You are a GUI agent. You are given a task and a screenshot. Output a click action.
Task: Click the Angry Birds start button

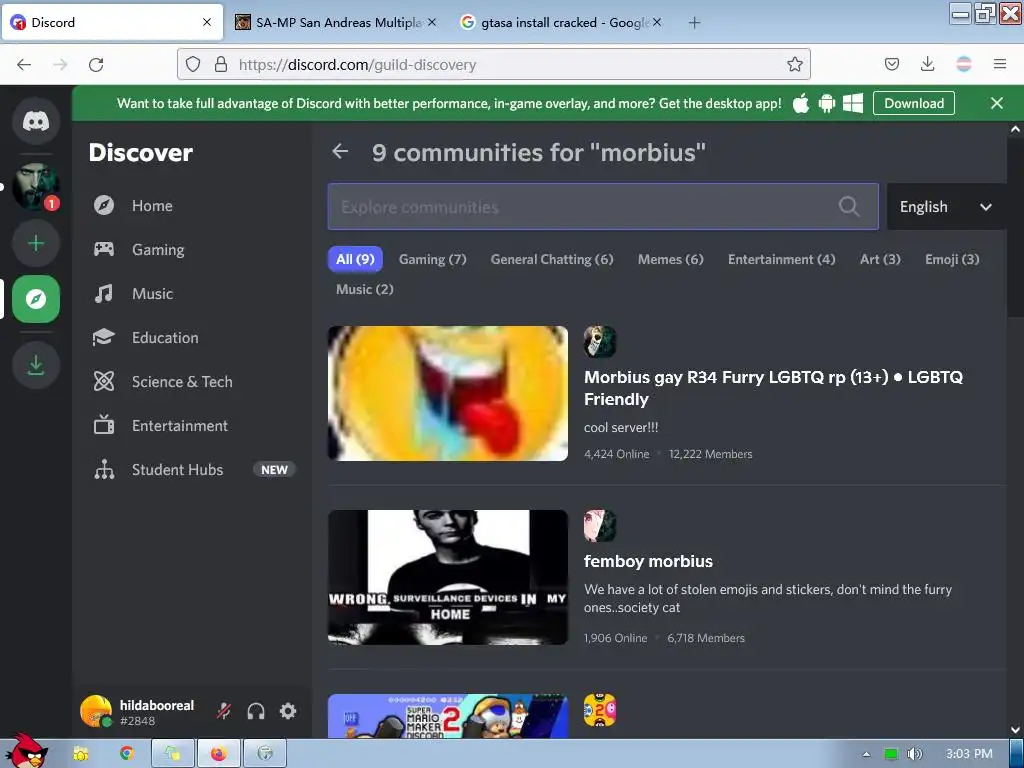point(26,751)
